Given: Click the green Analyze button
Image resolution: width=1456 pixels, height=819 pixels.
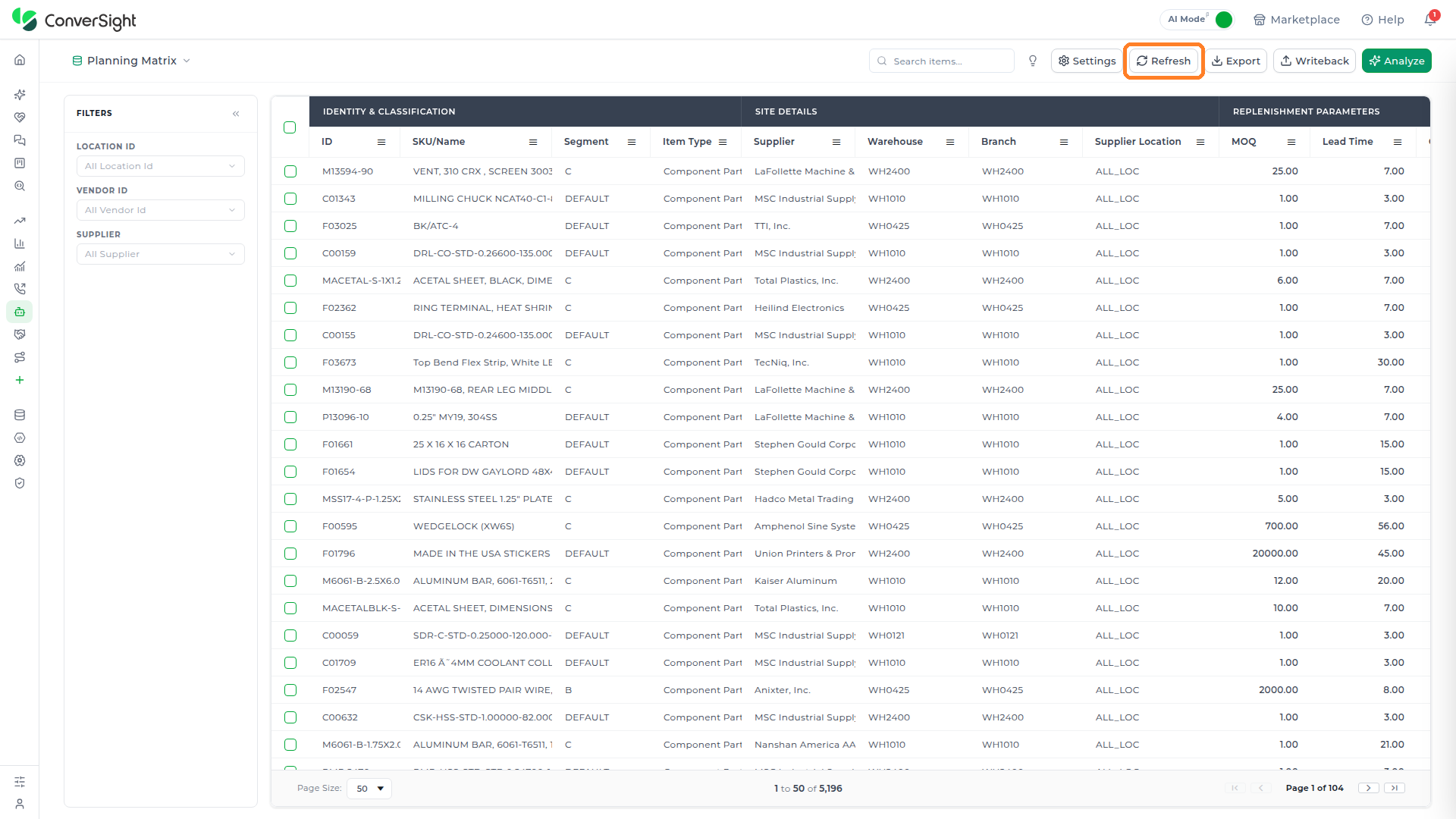Looking at the screenshot, I should (1397, 61).
